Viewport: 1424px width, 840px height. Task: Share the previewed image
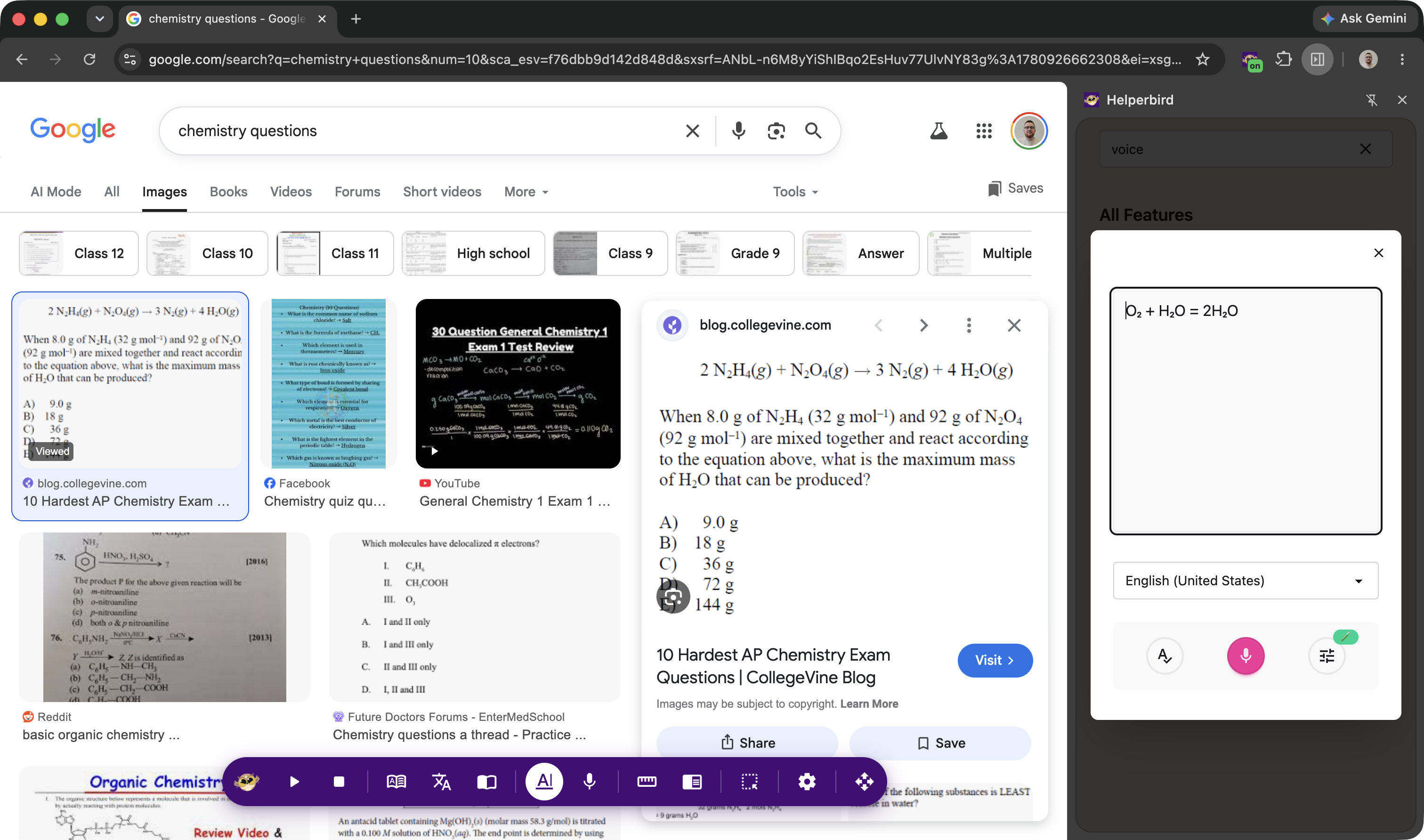747,743
